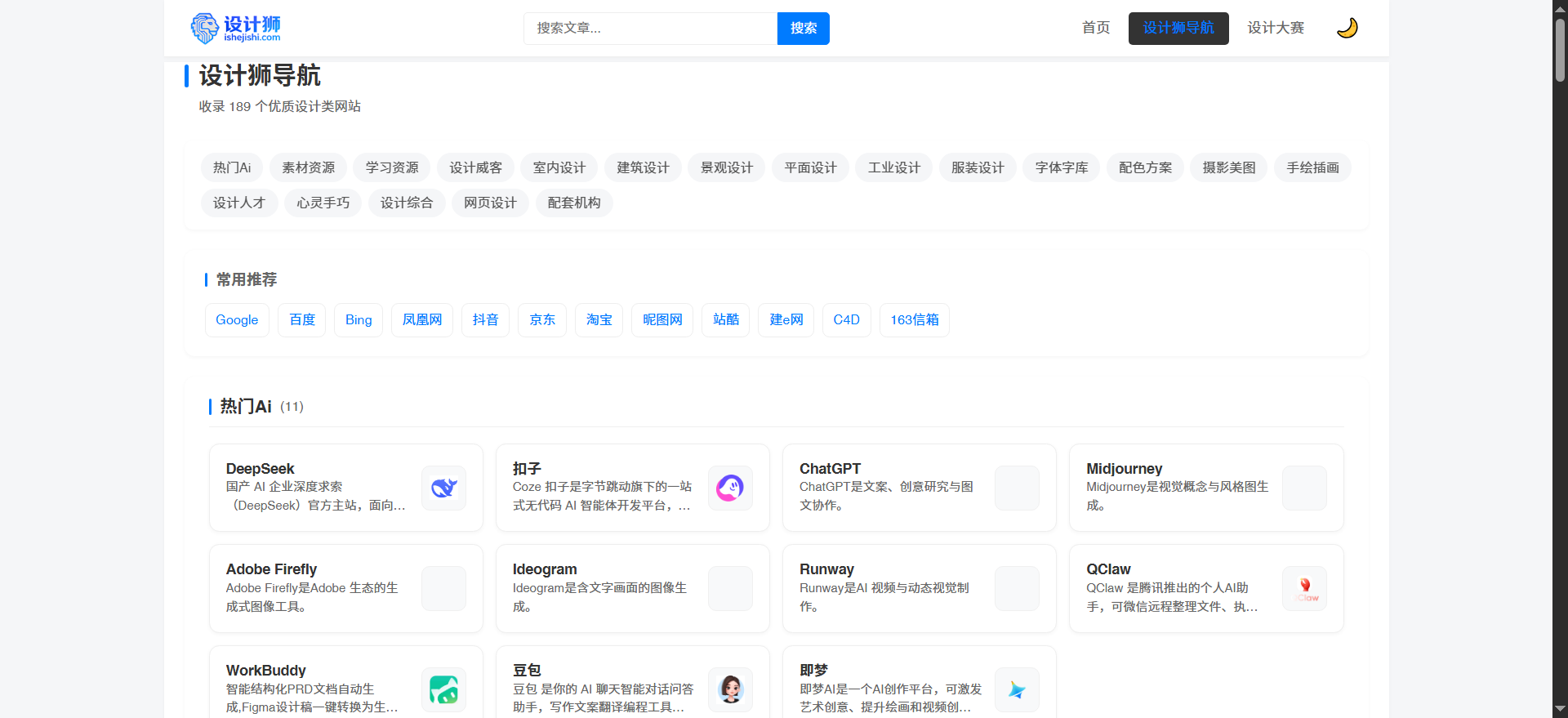Select the 设计综合 category tag
The image size is (1568, 718).
point(407,203)
